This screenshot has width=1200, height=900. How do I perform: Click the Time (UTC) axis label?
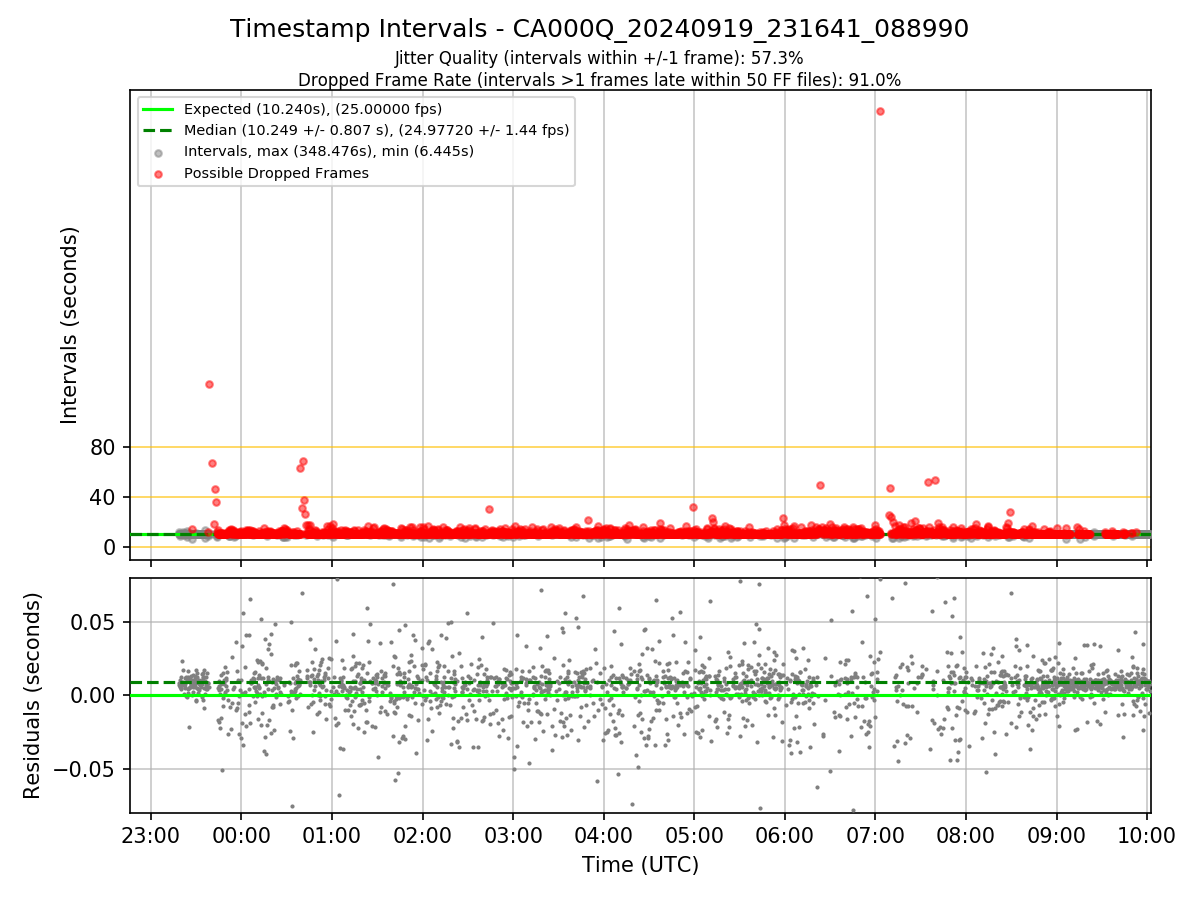point(640,865)
